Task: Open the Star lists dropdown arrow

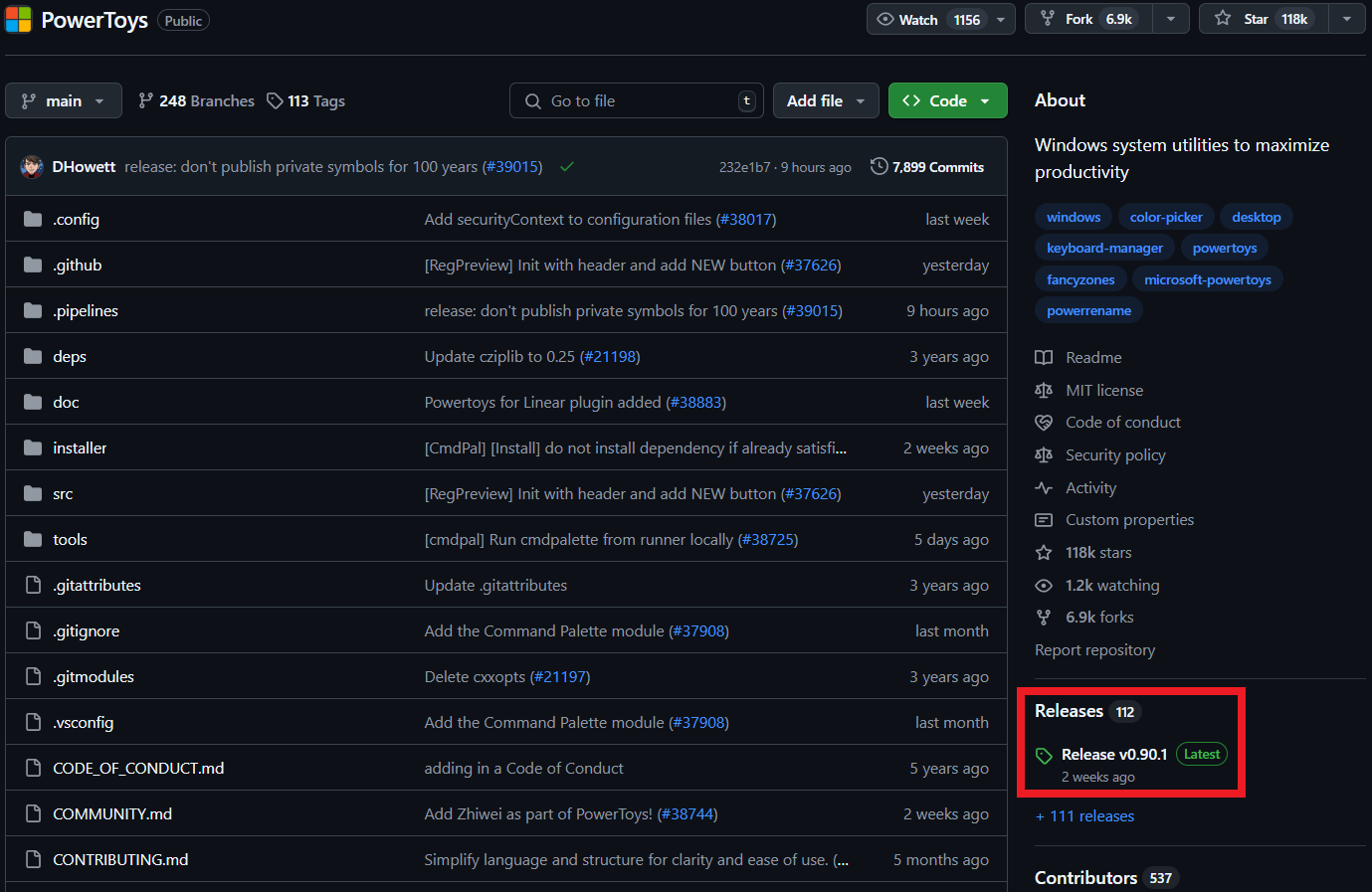Action: pos(1347,19)
